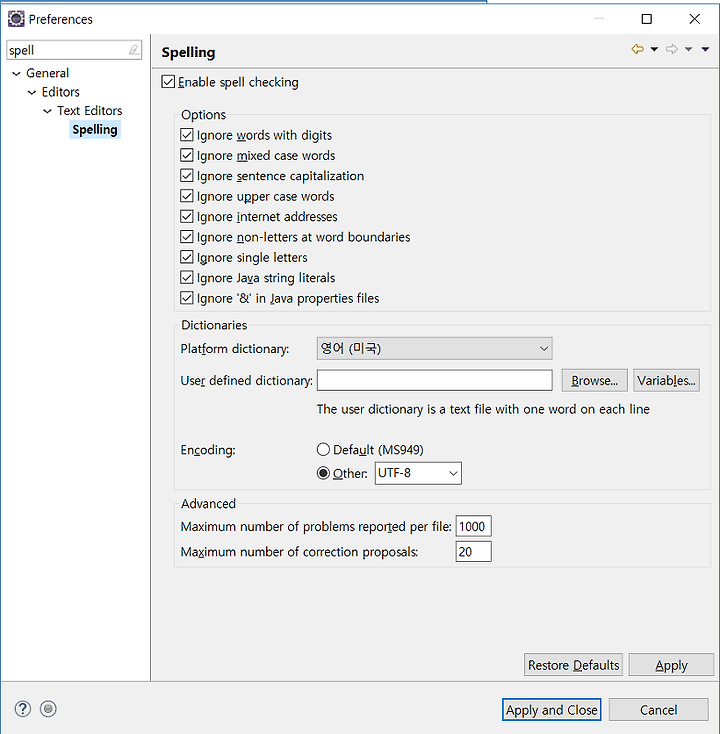This screenshot has height=734, width=720.
Task: Close the Preferences window
Action: [694, 19]
